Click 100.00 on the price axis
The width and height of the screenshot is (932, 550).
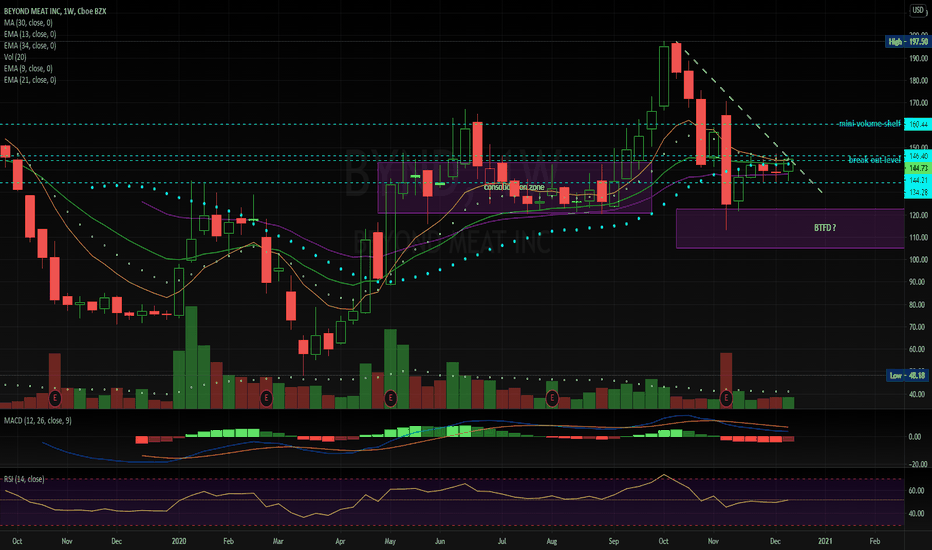click(918, 260)
